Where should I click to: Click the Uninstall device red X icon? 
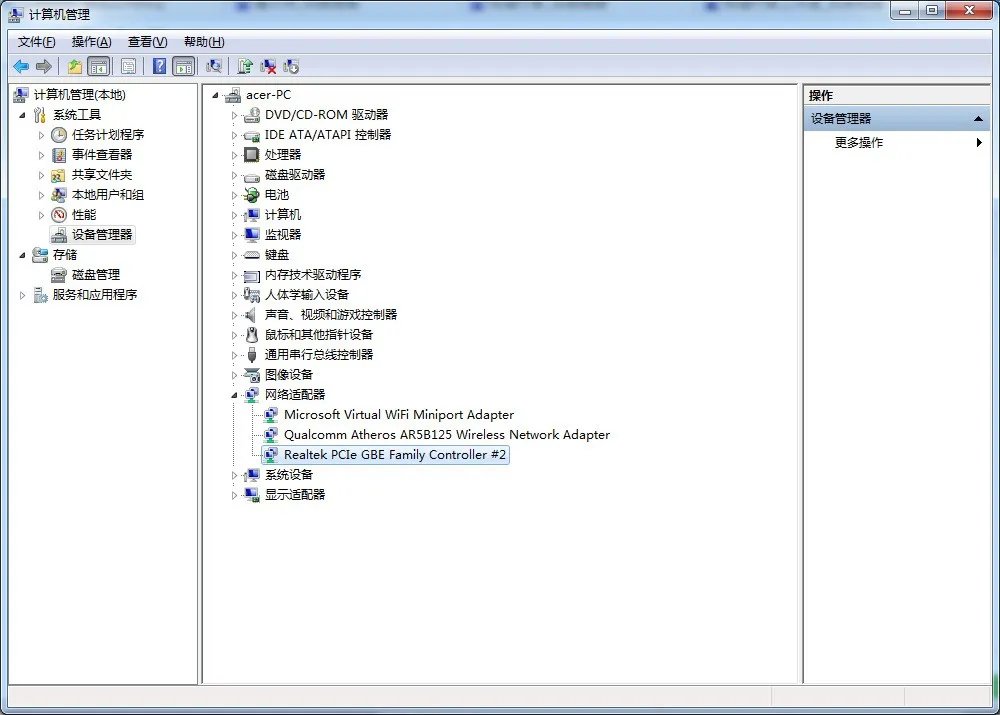click(268, 66)
